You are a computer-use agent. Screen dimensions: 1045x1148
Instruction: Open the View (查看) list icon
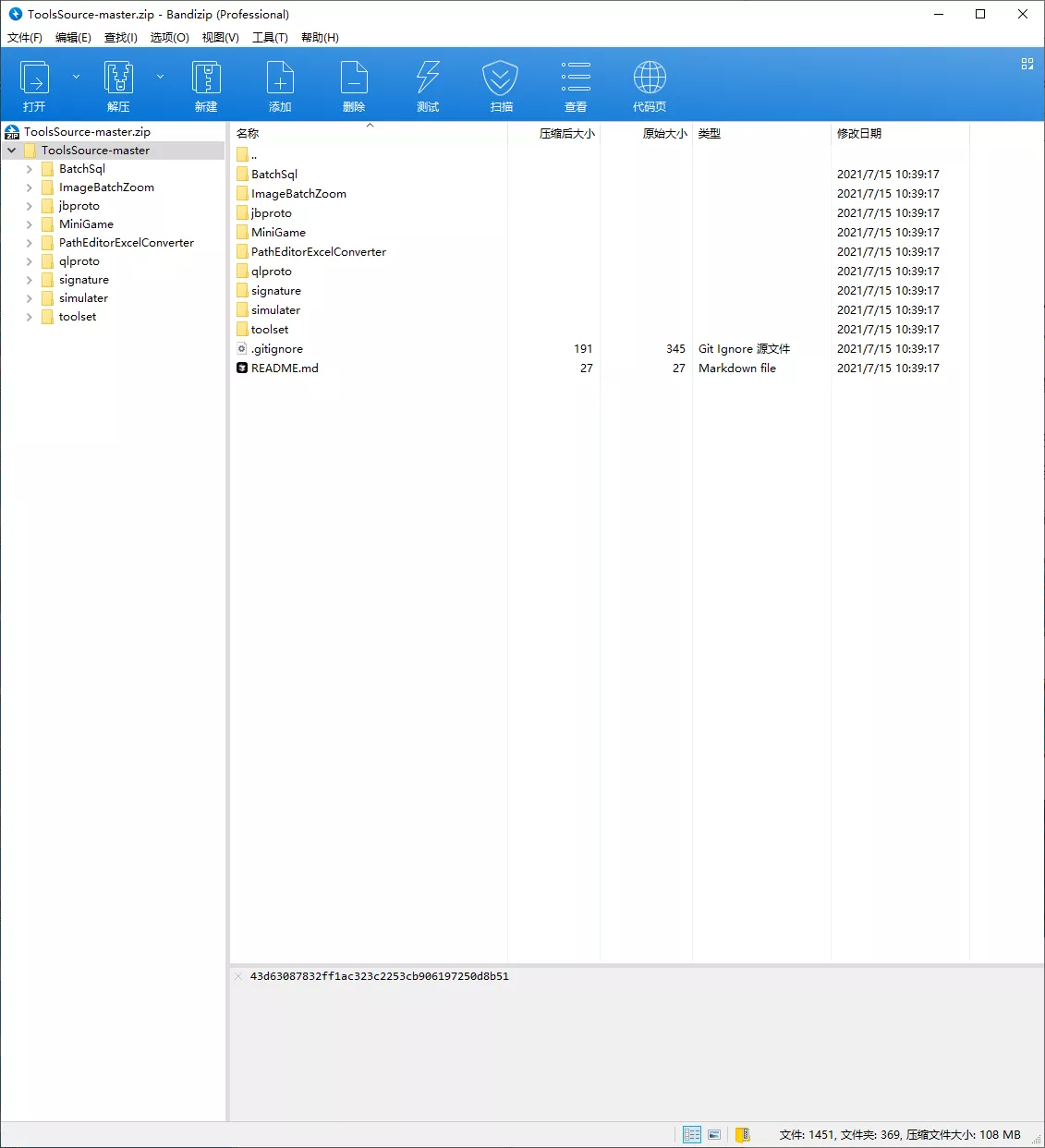tap(576, 85)
